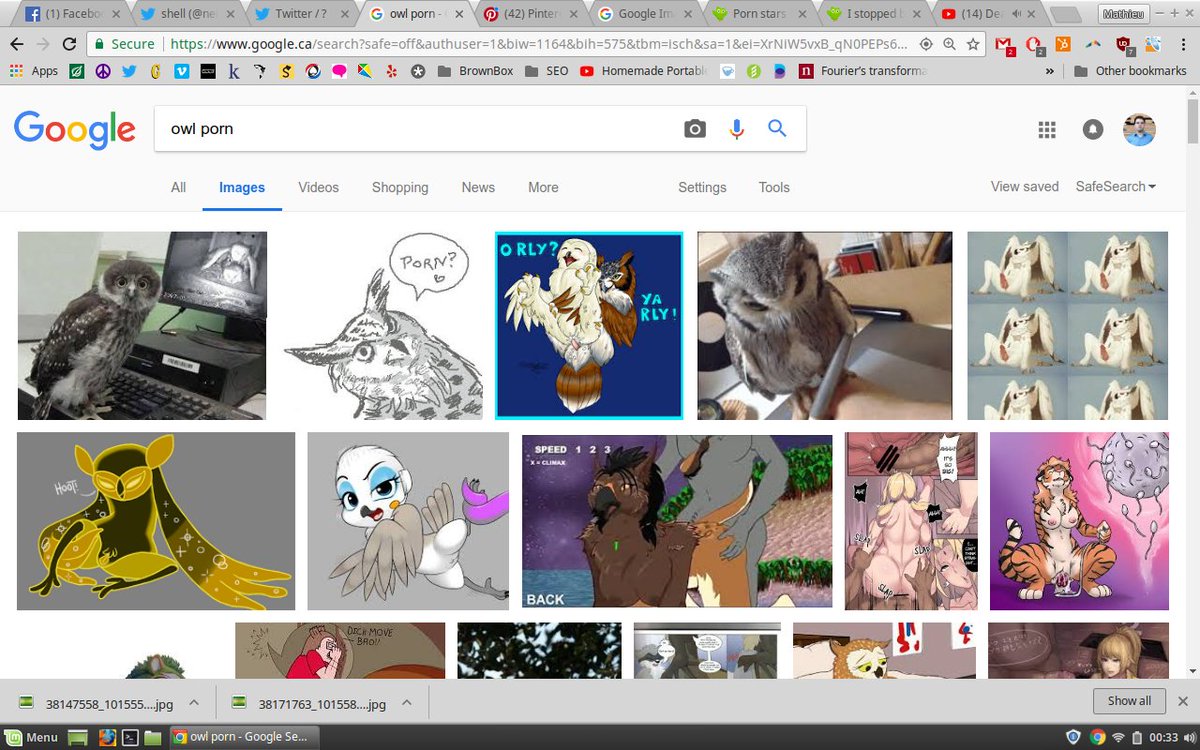
Task: Expand the More search categories menu
Action: 543,187
